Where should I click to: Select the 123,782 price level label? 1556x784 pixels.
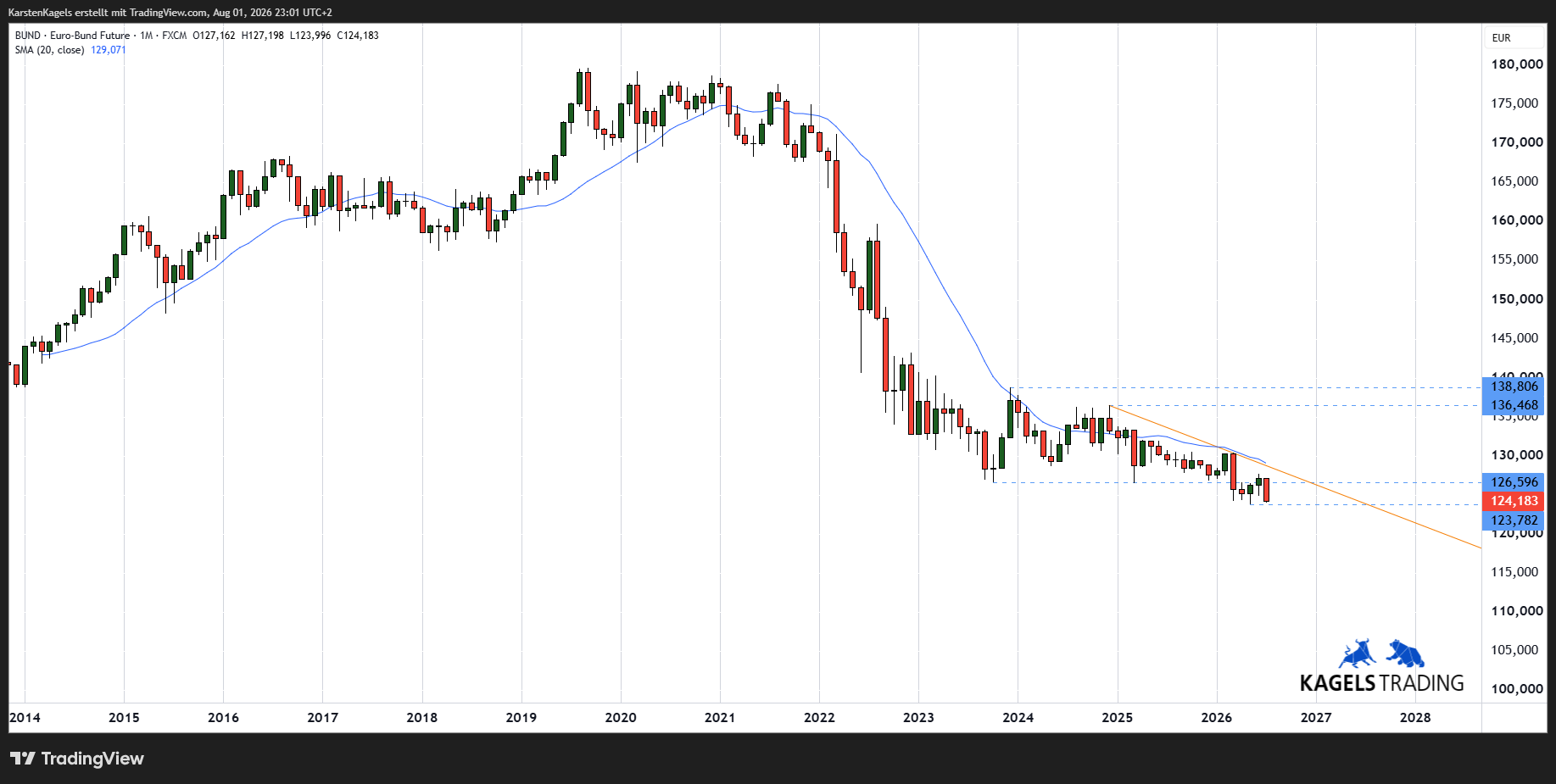coord(1514,520)
